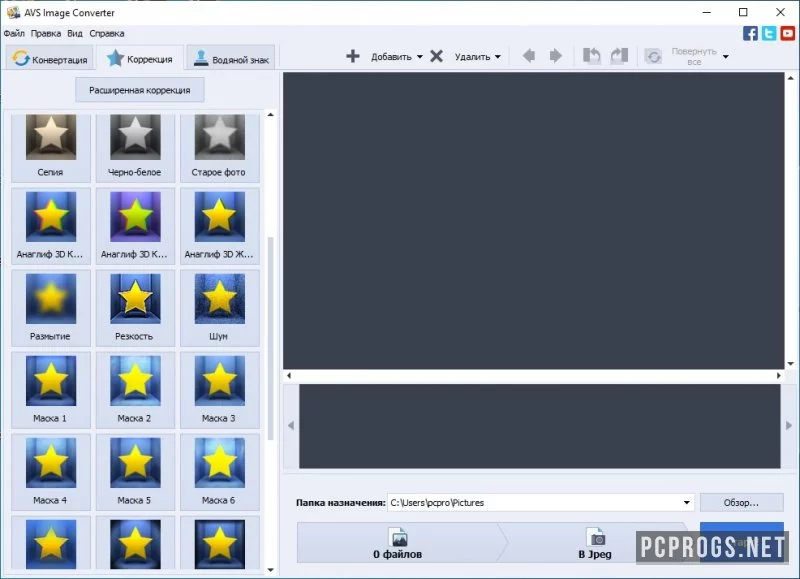Click thumbnail strip right arrow

coord(789,425)
